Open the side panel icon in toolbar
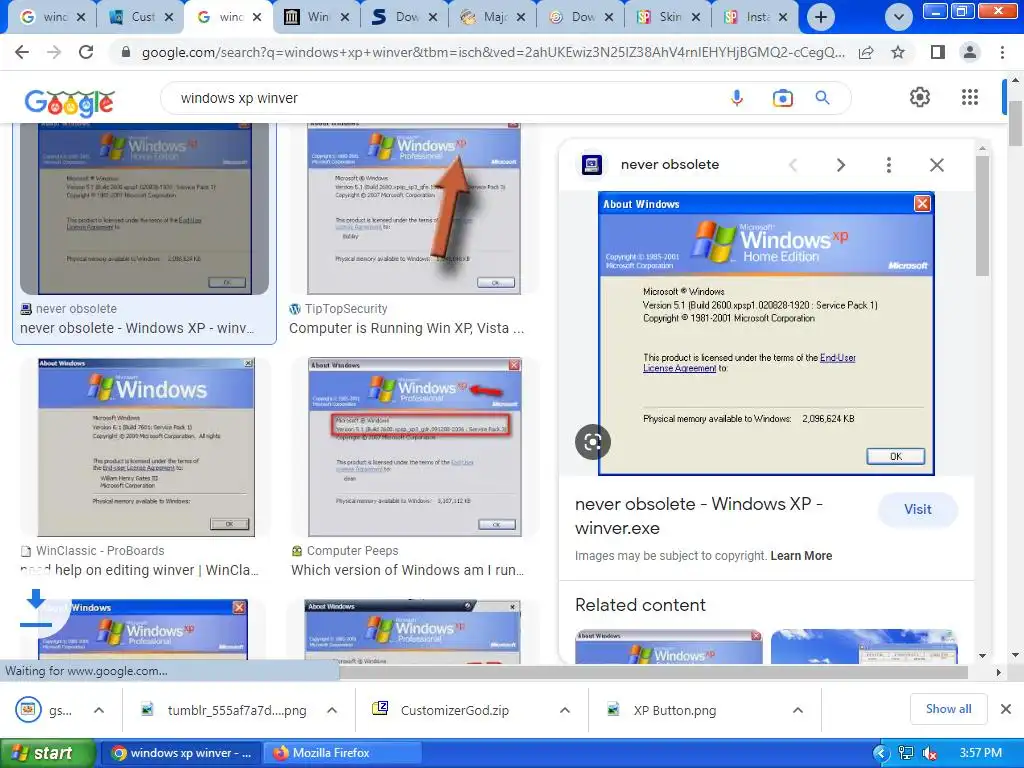 [x=938, y=52]
